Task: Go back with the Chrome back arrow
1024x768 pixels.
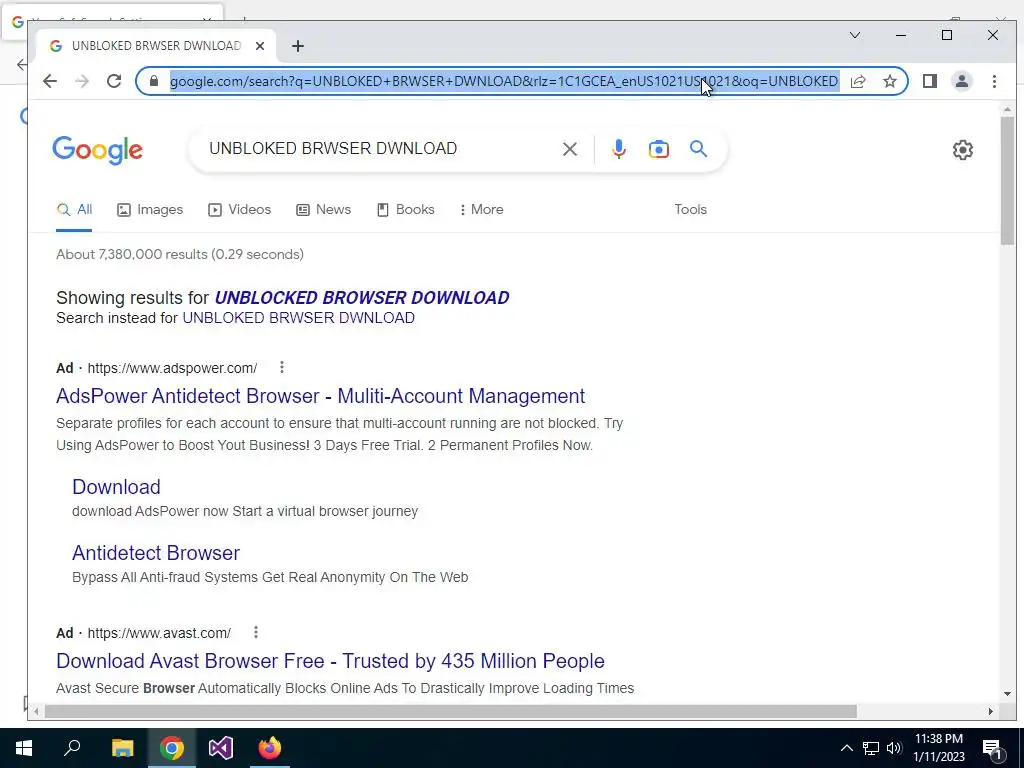Action: 50,81
